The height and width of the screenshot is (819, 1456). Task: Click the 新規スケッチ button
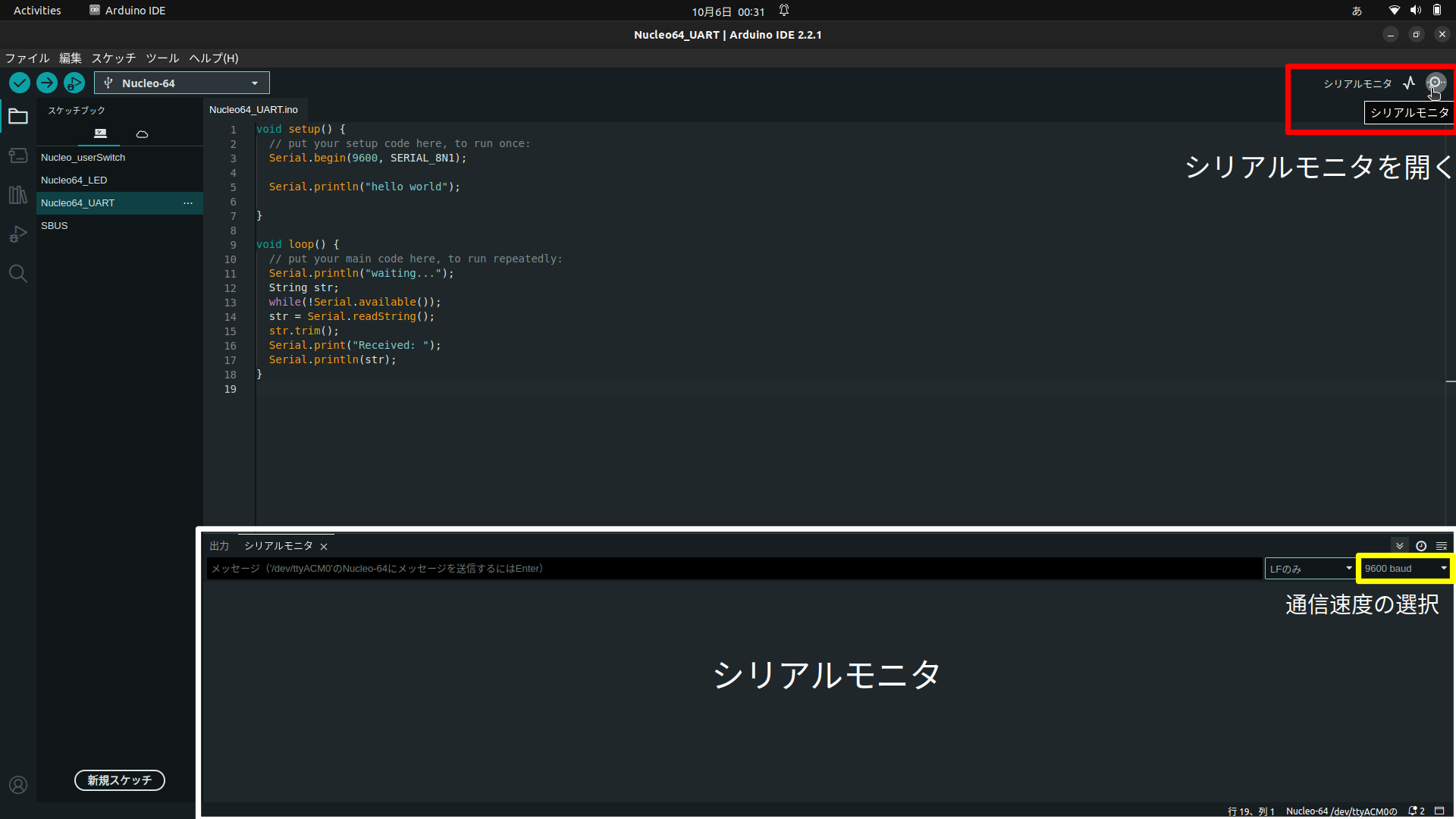click(120, 780)
